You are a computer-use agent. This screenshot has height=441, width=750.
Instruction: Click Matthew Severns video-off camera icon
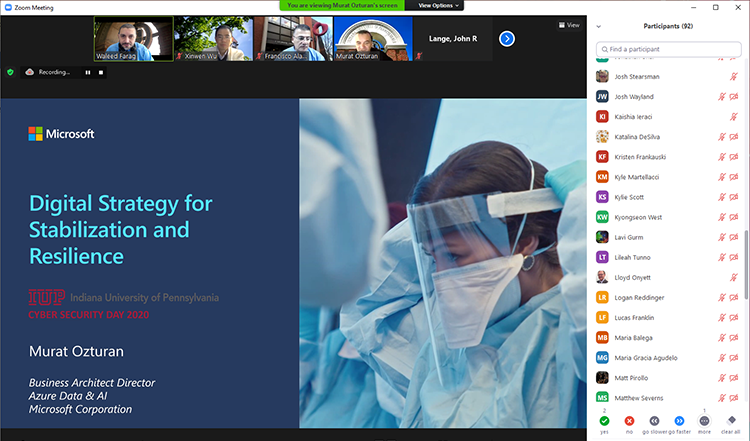pos(734,398)
